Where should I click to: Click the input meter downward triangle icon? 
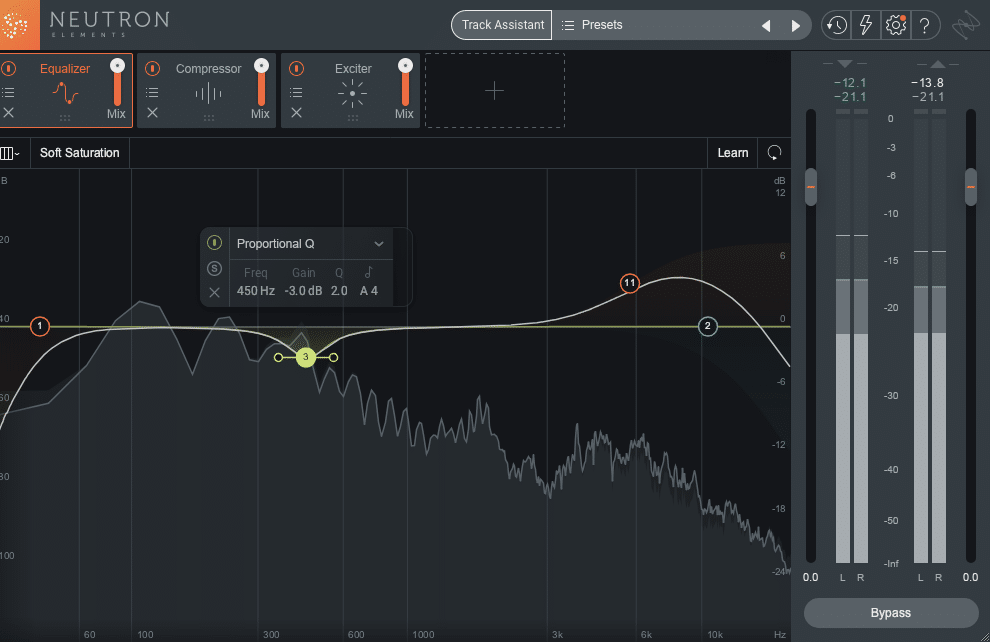(x=845, y=64)
